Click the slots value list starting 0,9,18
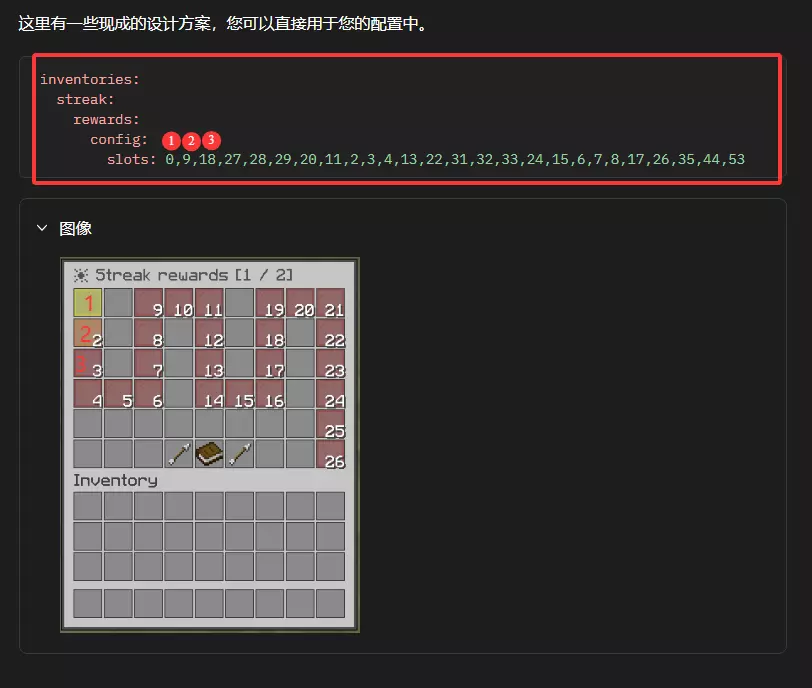Screen dimensions: 812x688 455,159
